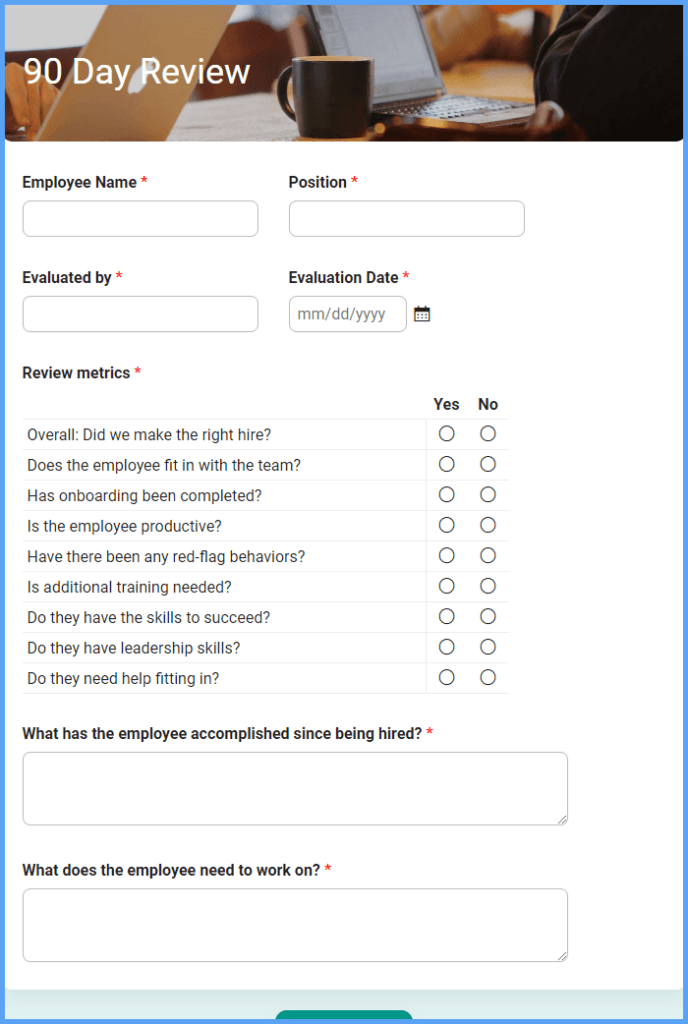Click the employee accomplishments text area

click(295, 788)
